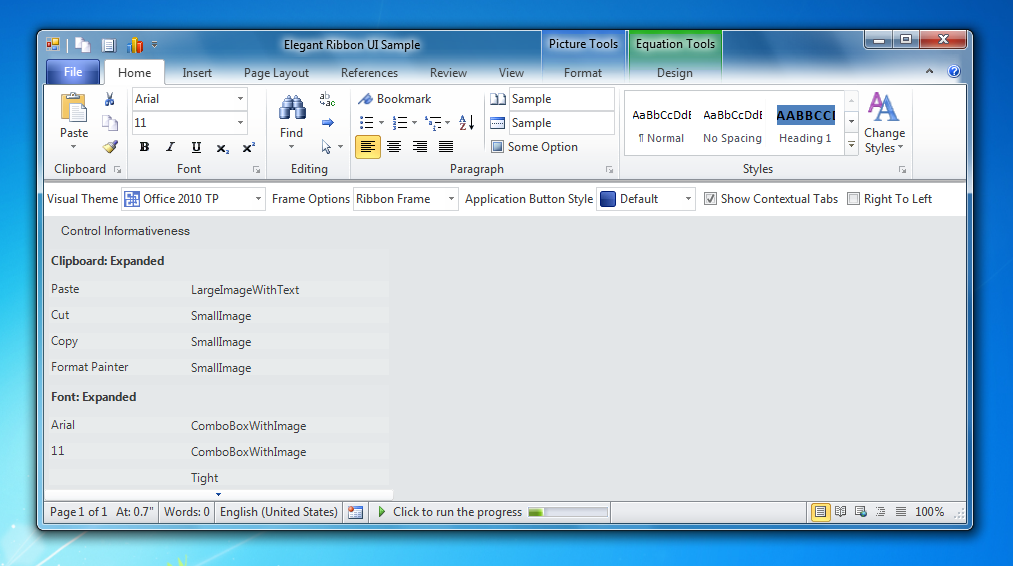Click the Copy icon in Clipboard group
Screen dimensions: 1013x566
click(110, 123)
